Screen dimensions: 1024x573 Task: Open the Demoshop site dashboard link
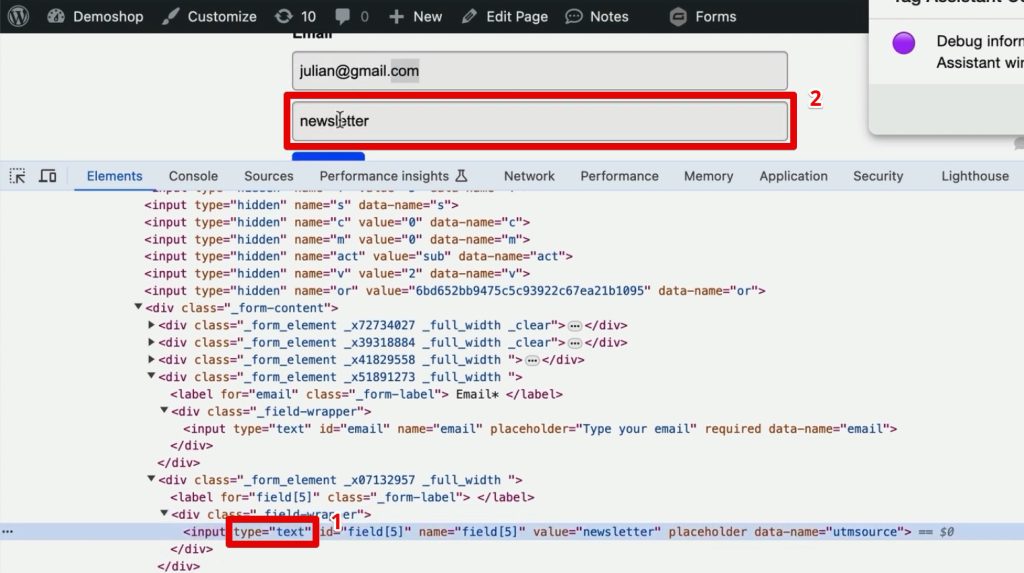(95, 16)
